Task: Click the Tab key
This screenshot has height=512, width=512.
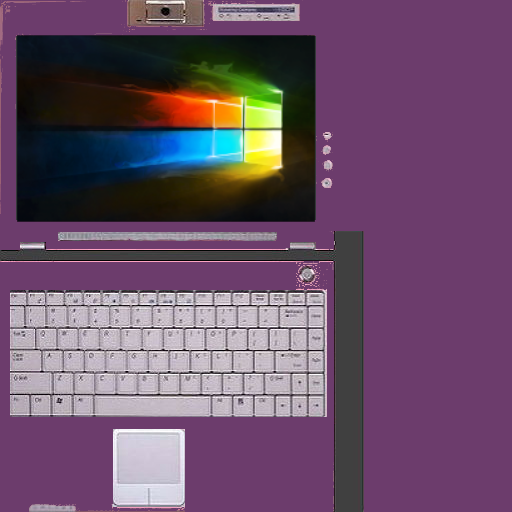Action: (22, 339)
